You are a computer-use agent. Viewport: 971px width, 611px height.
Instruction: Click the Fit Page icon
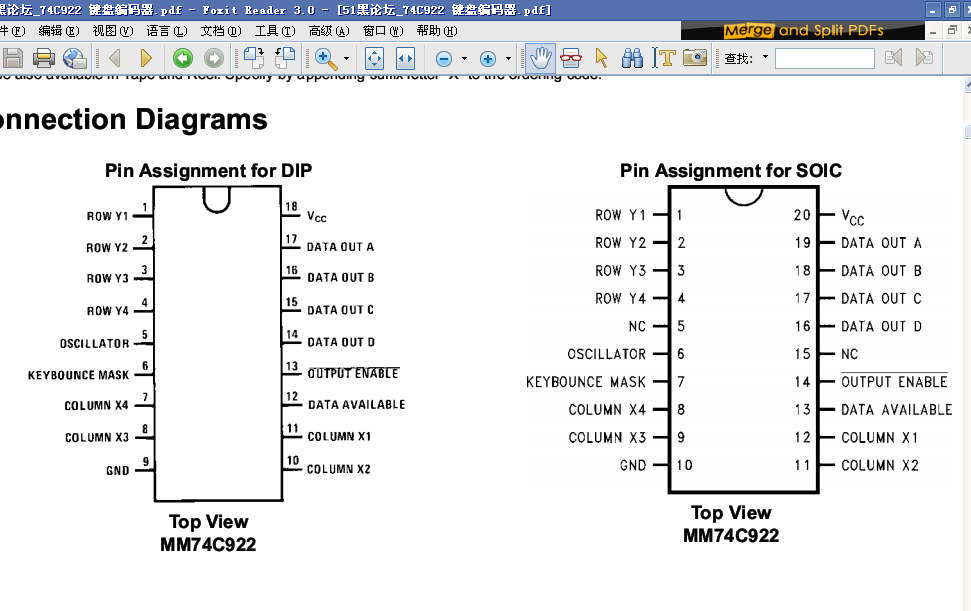(x=374, y=58)
